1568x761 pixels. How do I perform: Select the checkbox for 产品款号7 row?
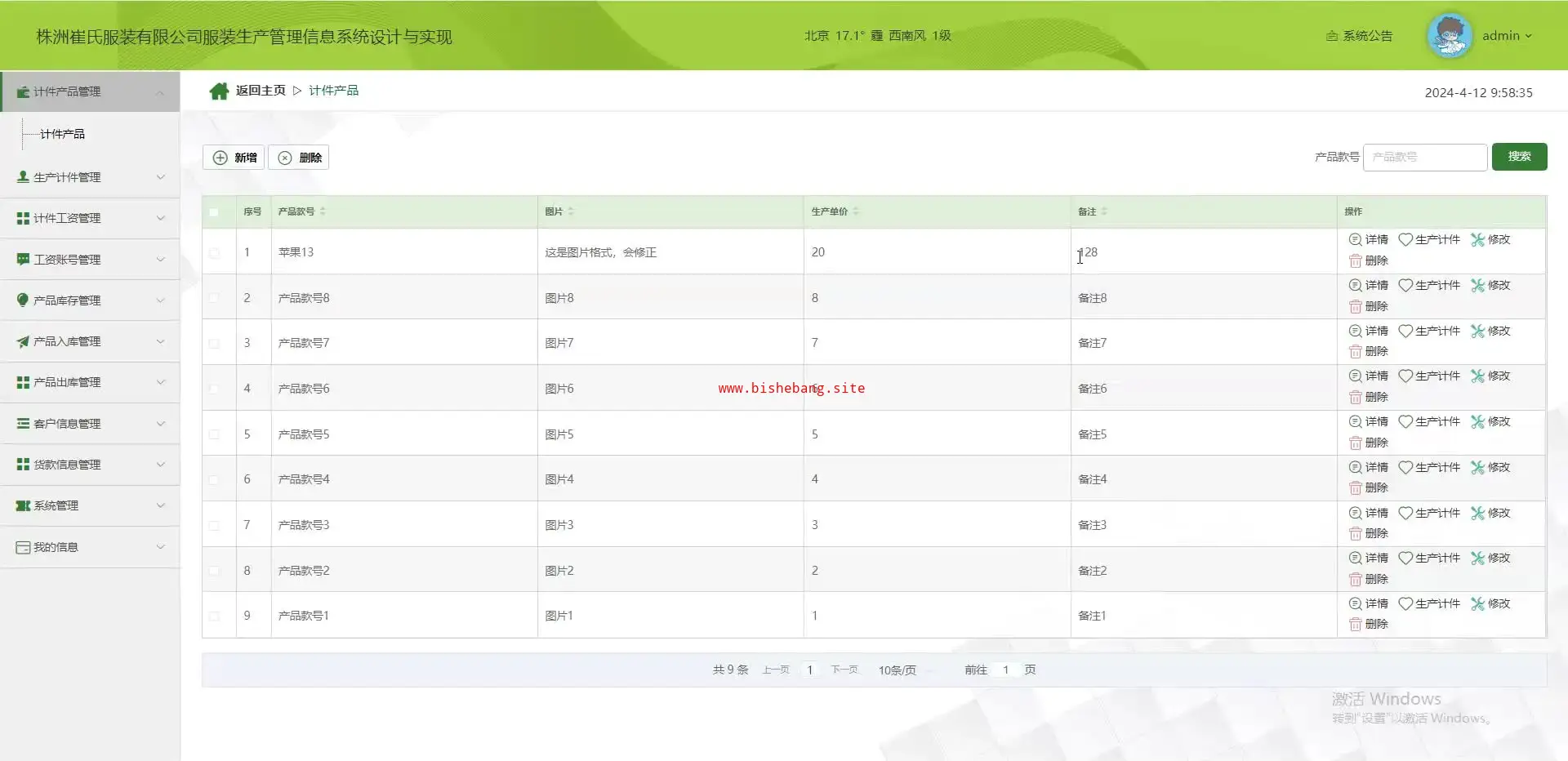coord(214,344)
